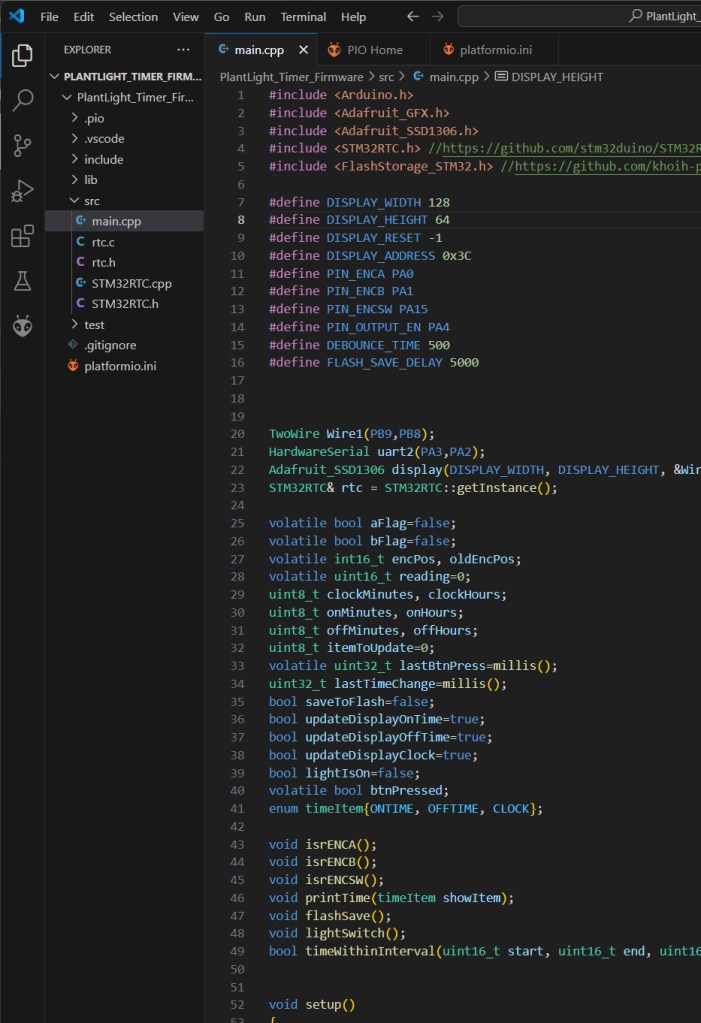Expand the test folder

(94, 325)
